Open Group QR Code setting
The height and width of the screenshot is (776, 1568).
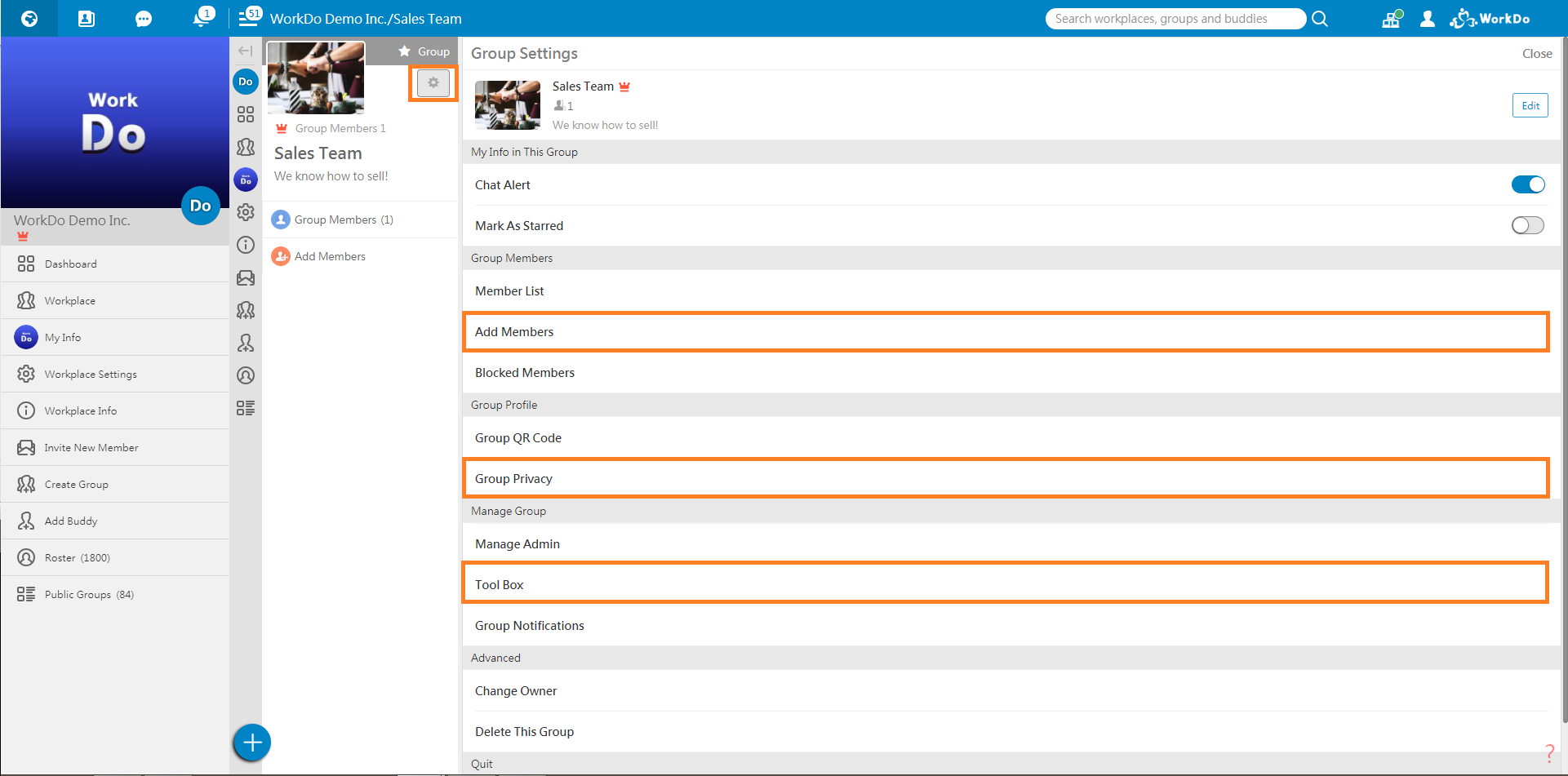(x=1011, y=437)
